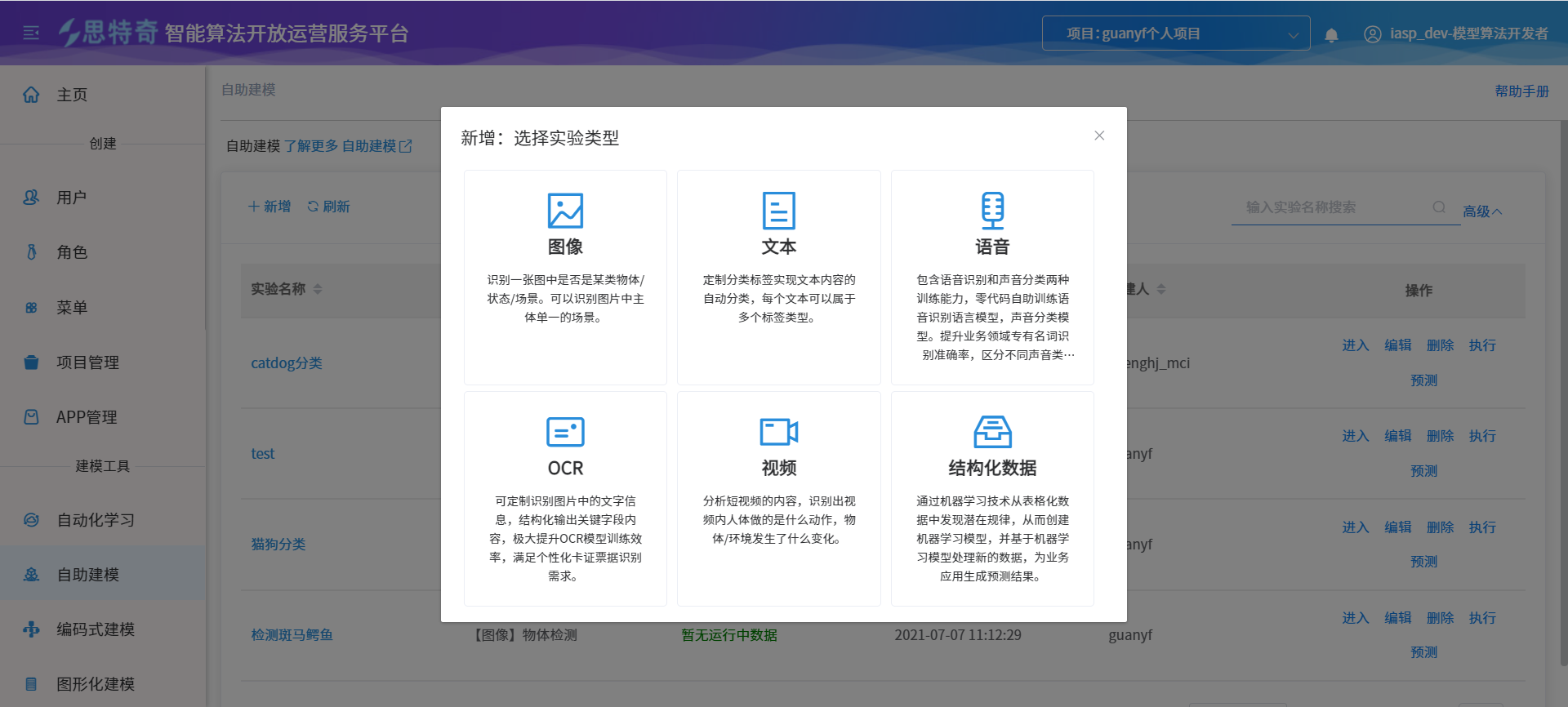Select the OCR experiment type icon
1568x707 pixels.
click(565, 432)
